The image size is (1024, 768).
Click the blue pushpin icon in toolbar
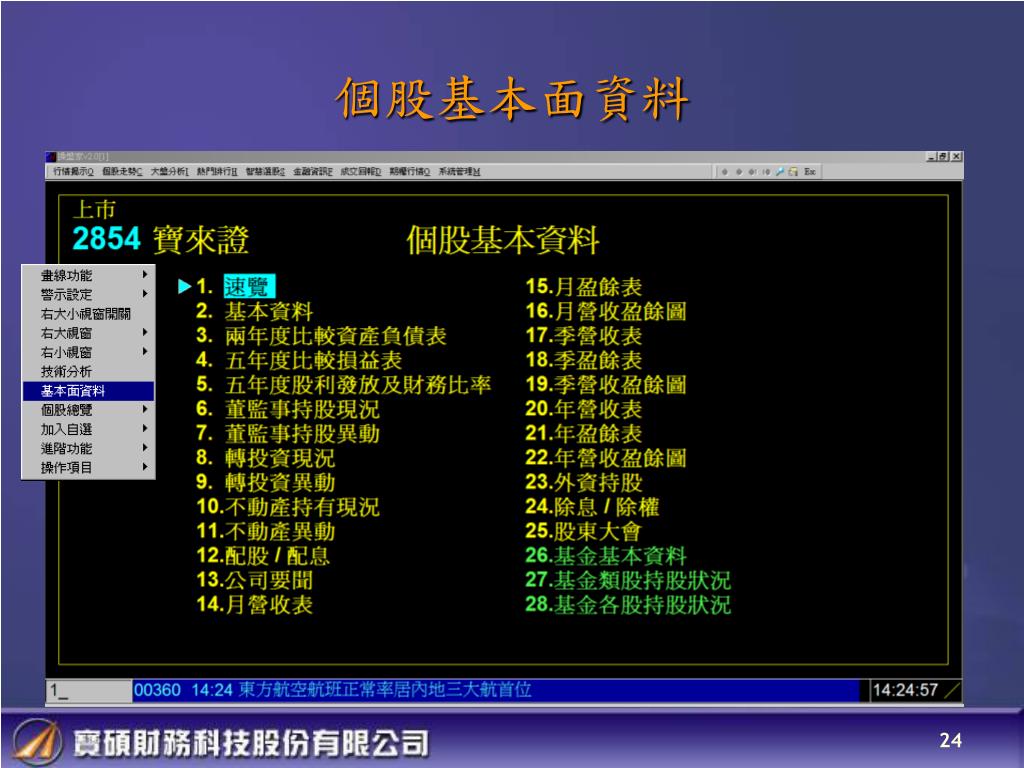tap(780, 172)
